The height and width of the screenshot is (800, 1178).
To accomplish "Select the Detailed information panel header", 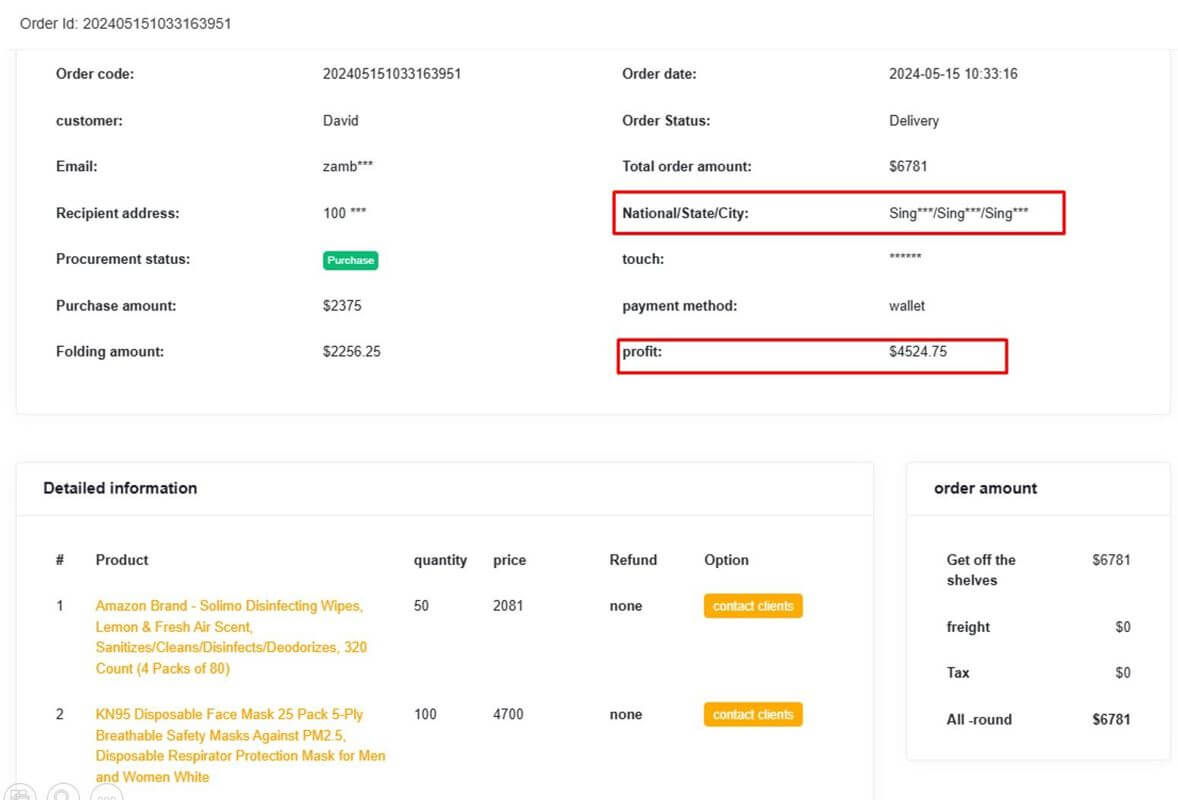I will (117, 488).
